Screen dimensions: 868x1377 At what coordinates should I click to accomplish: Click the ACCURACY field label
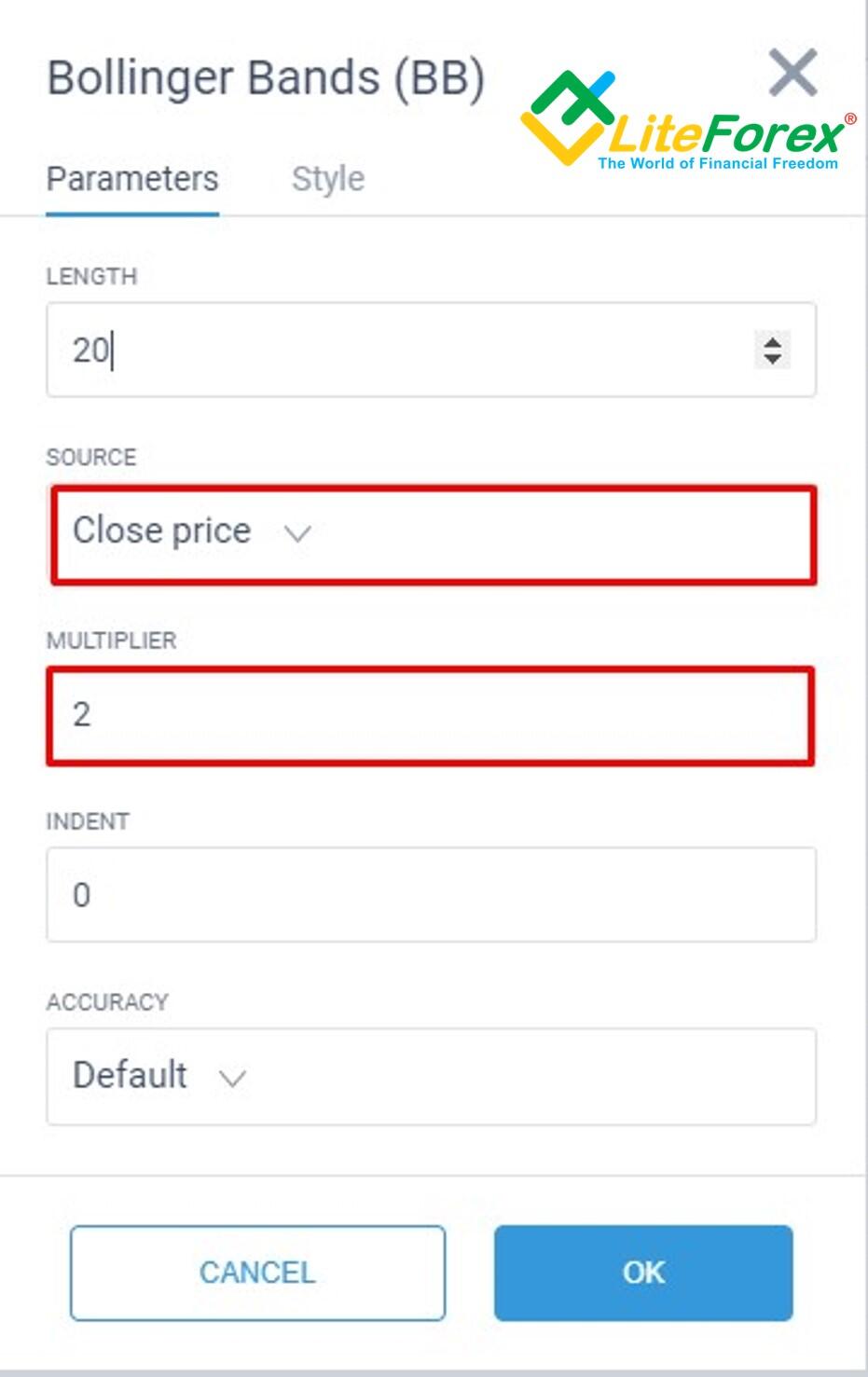click(107, 1002)
